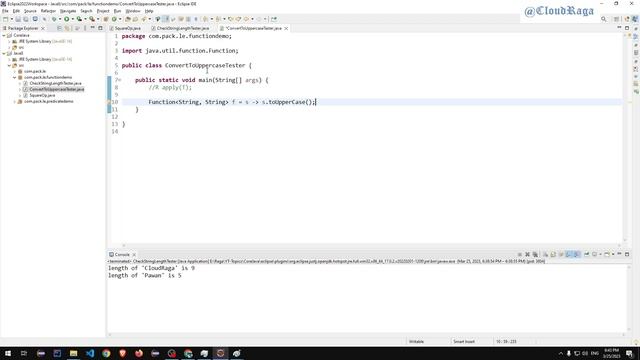Maximize the Console view
The image size is (640, 360).
[x=627, y=254]
